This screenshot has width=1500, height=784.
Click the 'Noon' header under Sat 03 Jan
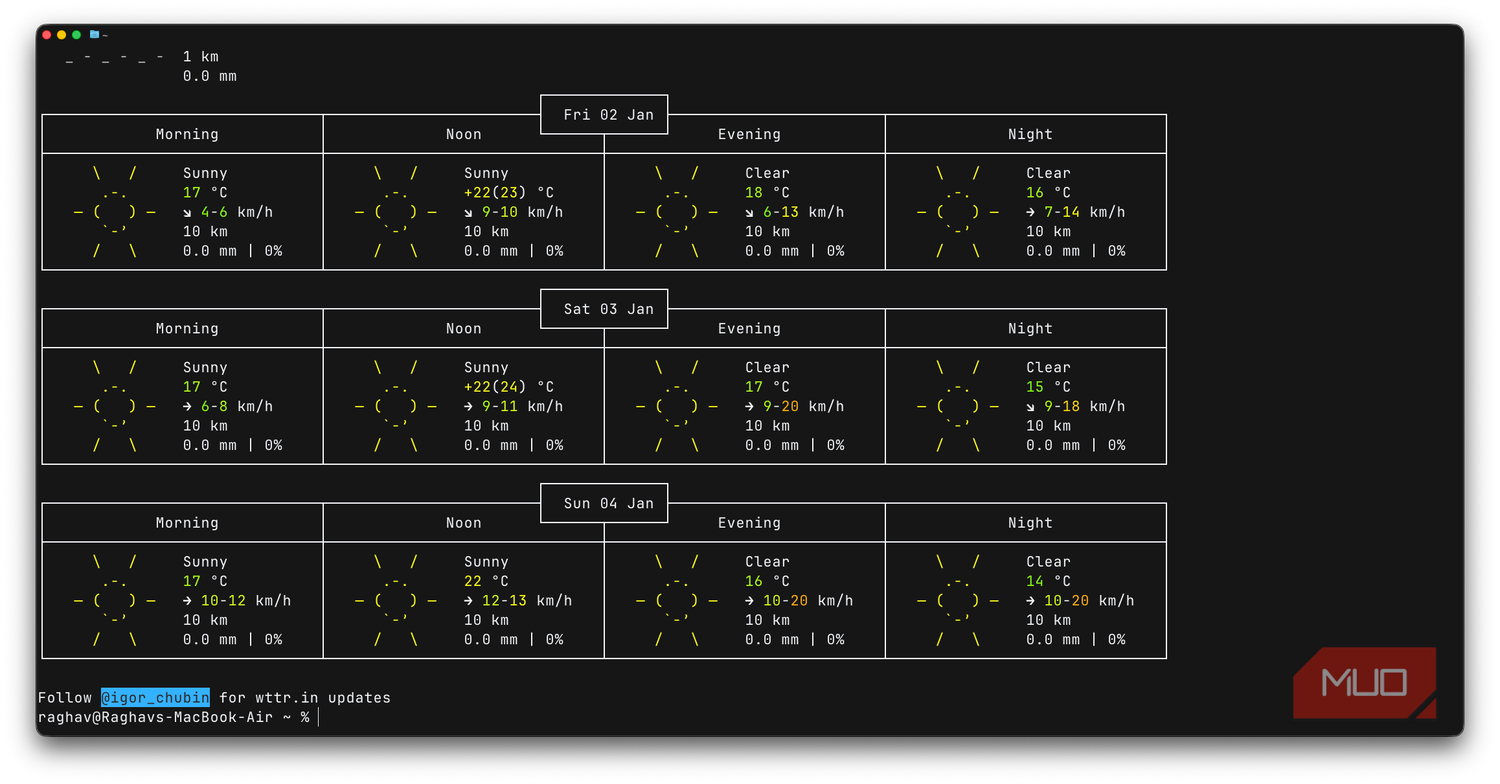click(x=464, y=328)
